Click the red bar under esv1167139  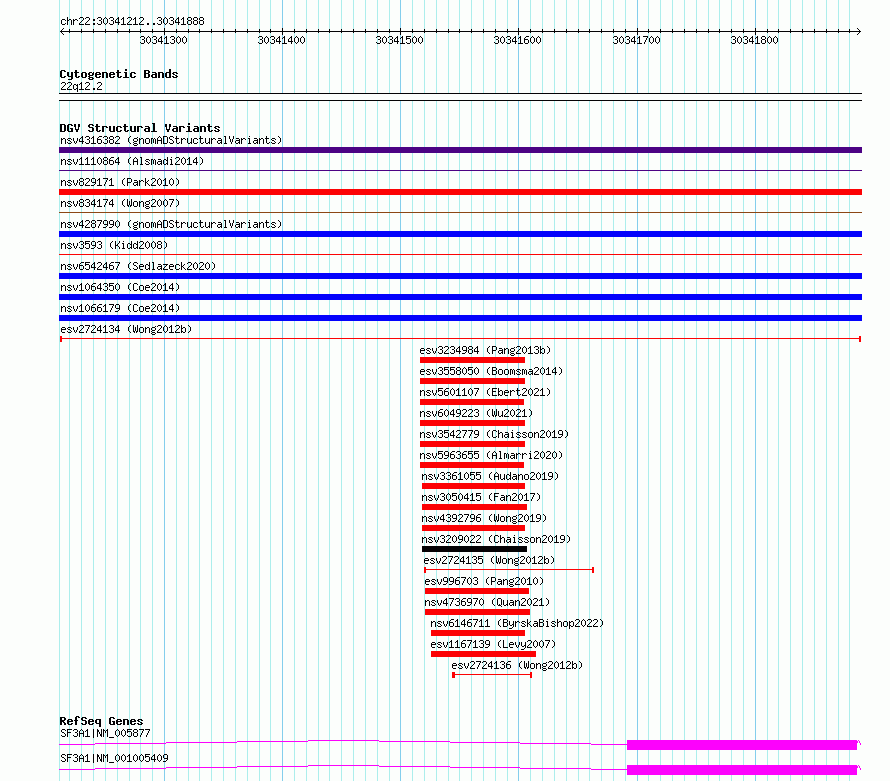click(x=484, y=654)
